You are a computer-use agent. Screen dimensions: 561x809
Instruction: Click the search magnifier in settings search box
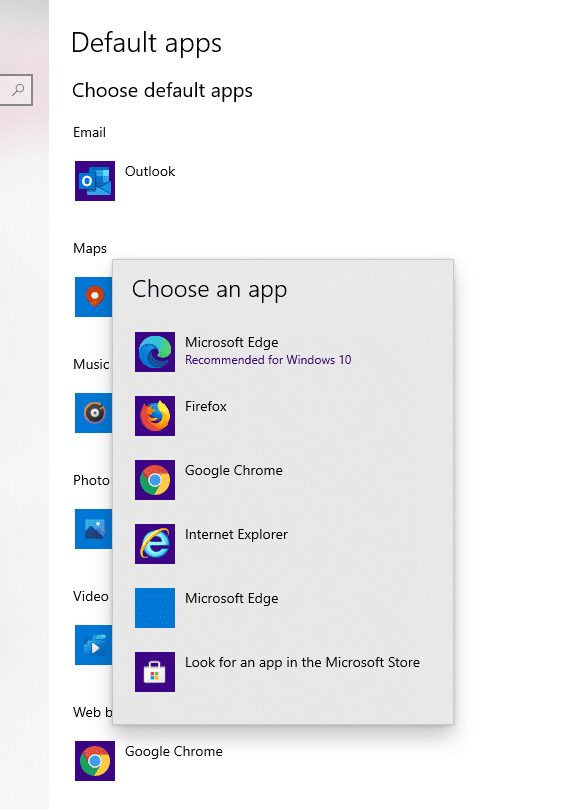18,90
